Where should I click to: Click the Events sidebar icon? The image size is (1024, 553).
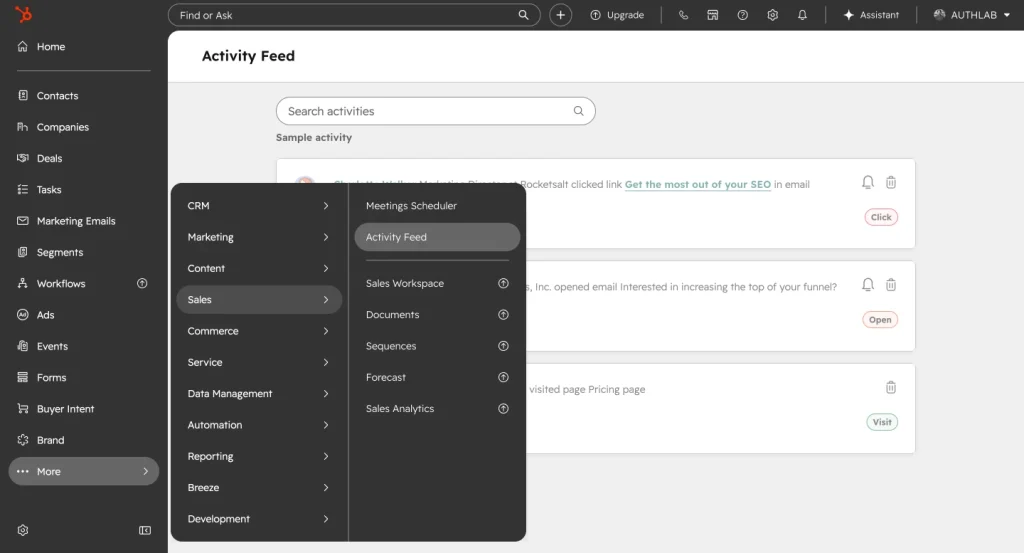click(x=23, y=346)
